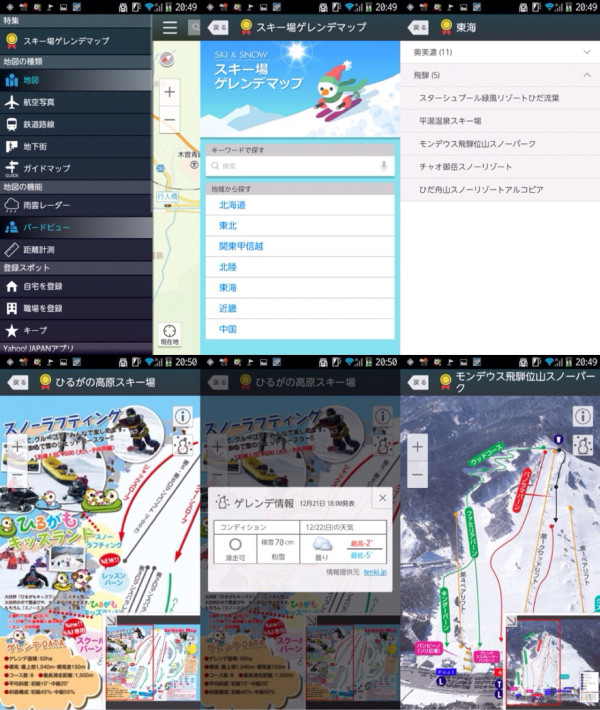Screen dimensions: 600x710
Task: Select the 北海道 region
Action: point(300,205)
